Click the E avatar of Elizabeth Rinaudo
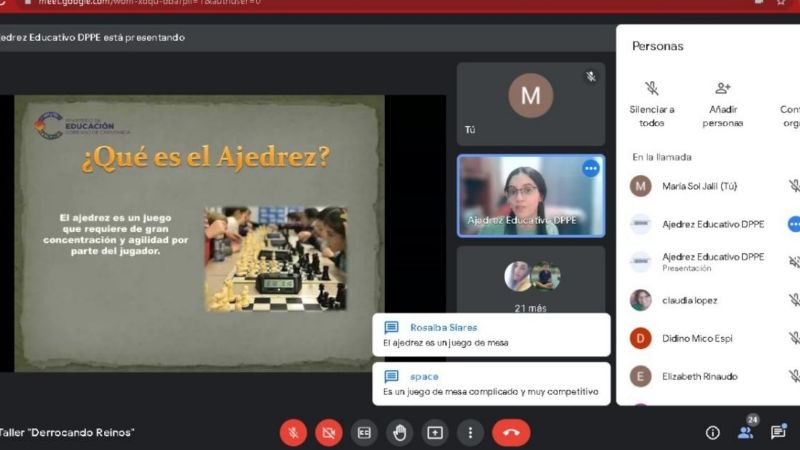The height and width of the screenshot is (450, 800). [x=640, y=377]
